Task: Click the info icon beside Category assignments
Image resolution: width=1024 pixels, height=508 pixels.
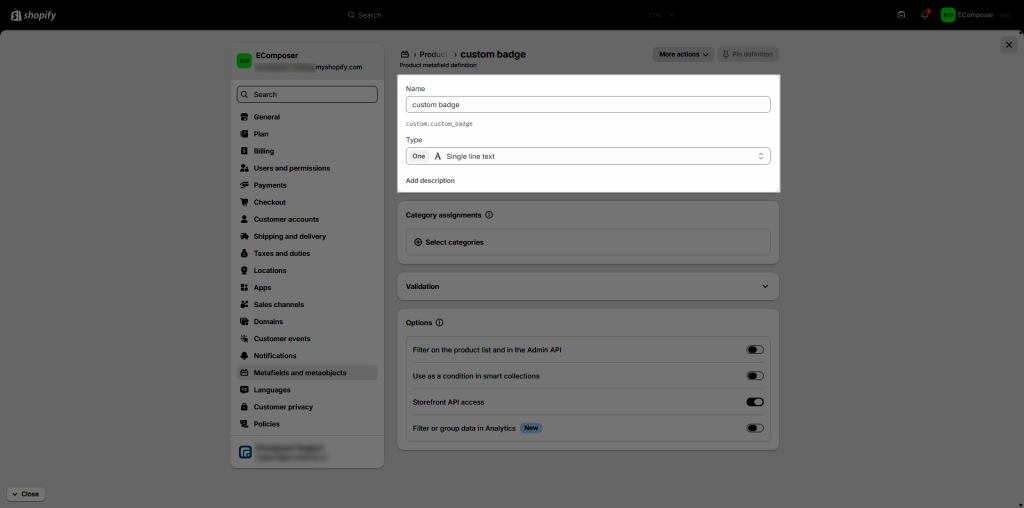Action: (x=489, y=215)
